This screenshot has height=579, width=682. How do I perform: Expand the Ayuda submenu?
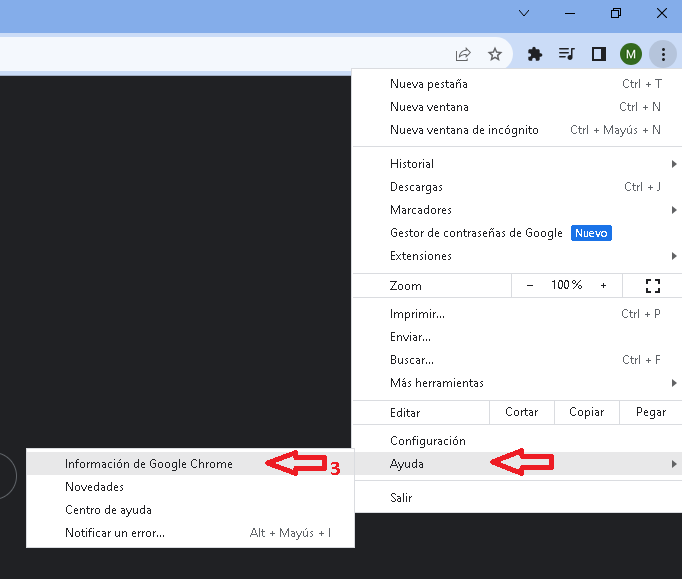(517, 464)
